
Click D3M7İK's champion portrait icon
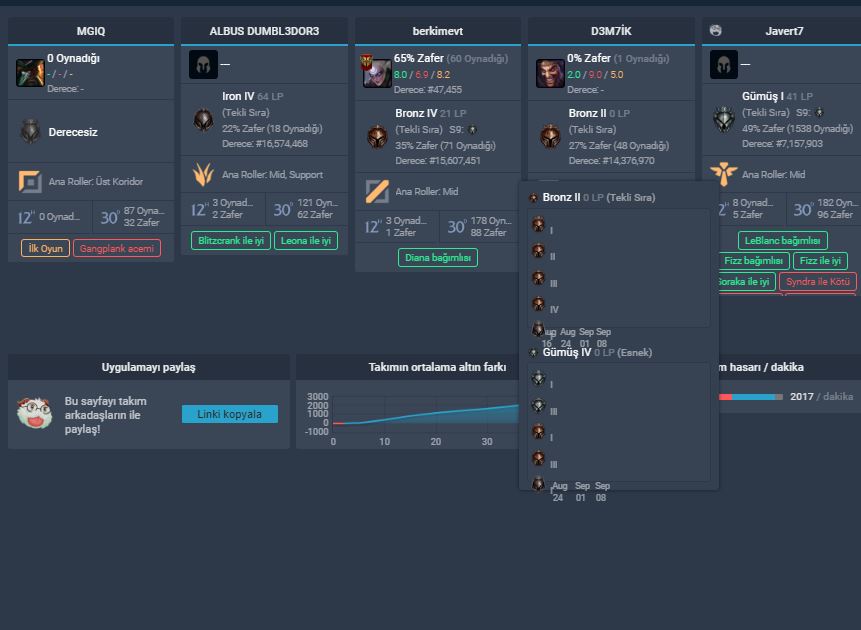(x=550, y=73)
